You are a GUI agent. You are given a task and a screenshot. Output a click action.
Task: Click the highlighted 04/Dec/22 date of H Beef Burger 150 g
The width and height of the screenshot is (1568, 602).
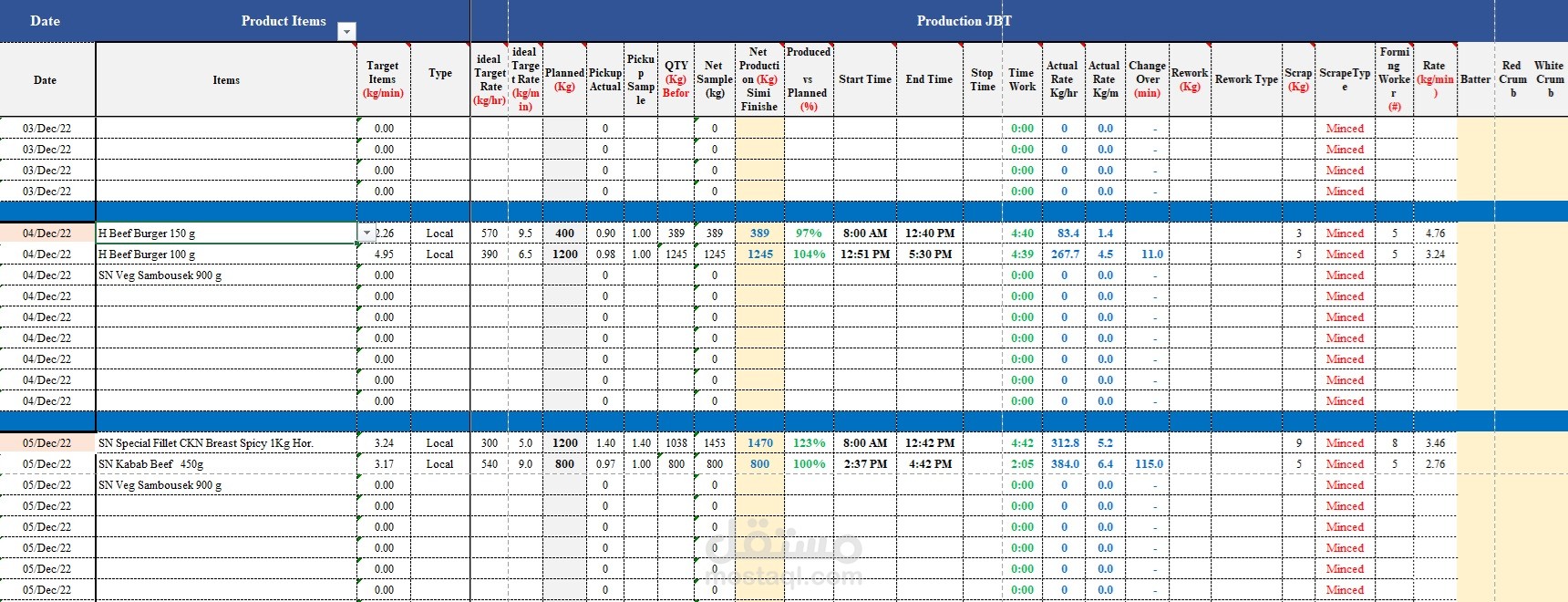click(x=46, y=234)
